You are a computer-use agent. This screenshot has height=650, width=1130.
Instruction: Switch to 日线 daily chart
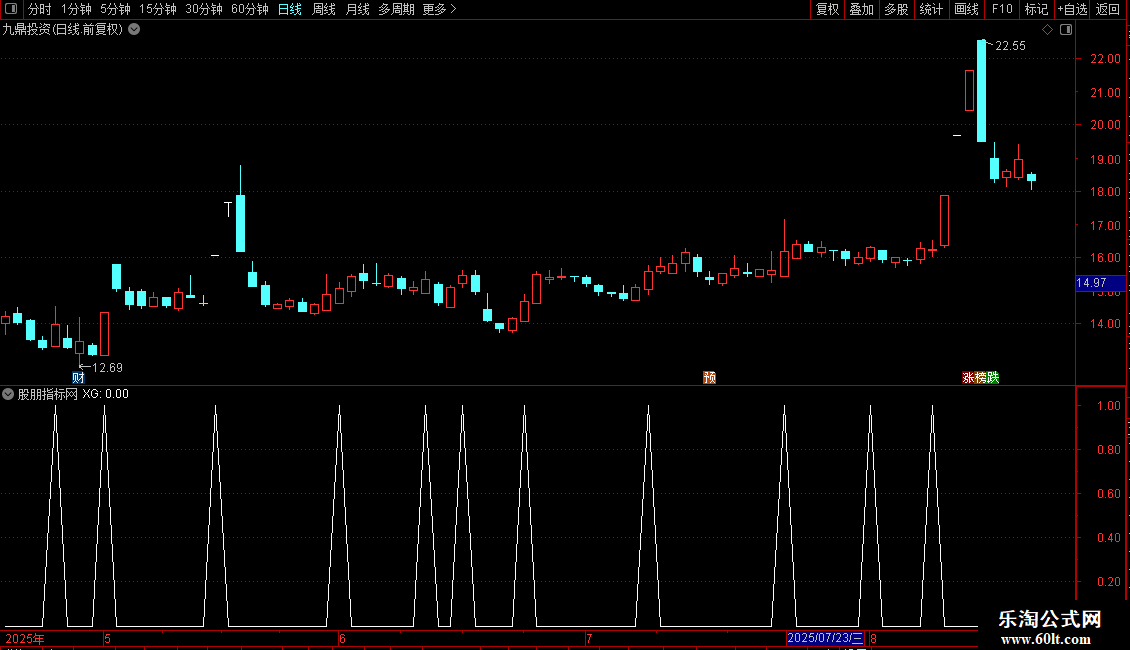click(290, 9)
